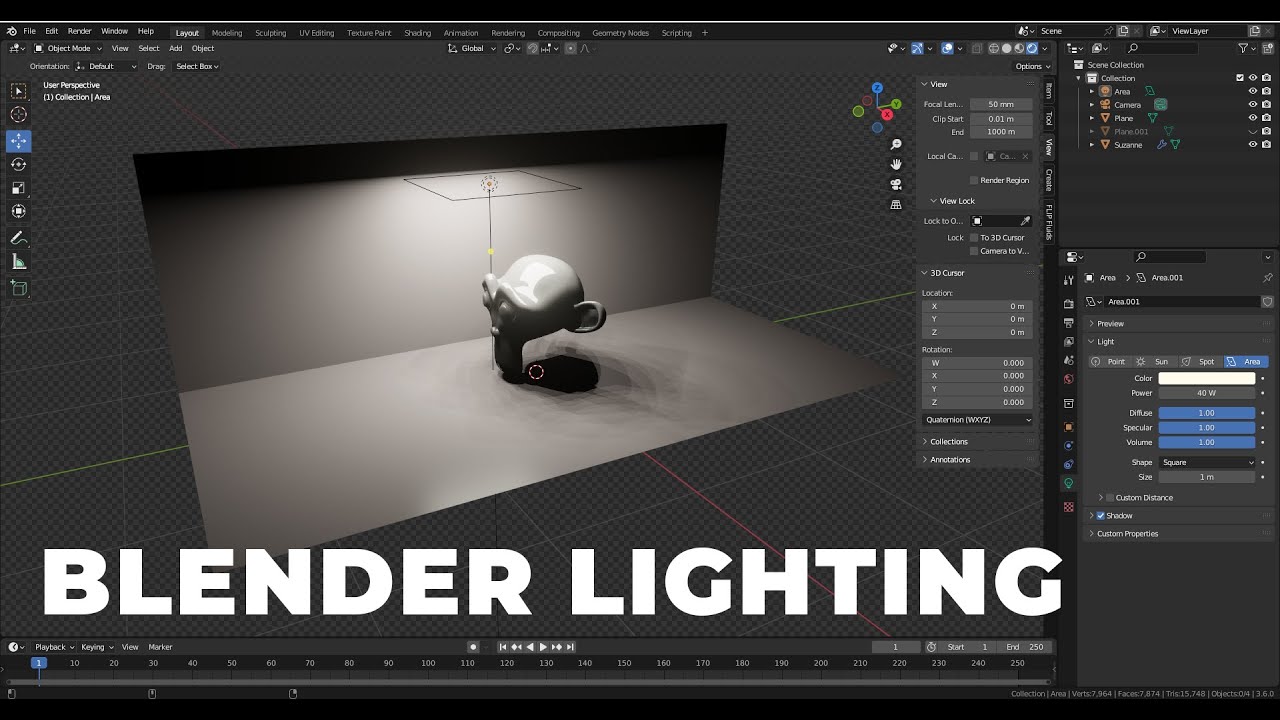This screenshot has width=1280, height=720.
Task: Click the zoom magnifier viewport gizmo
Action: pos(896,145)
